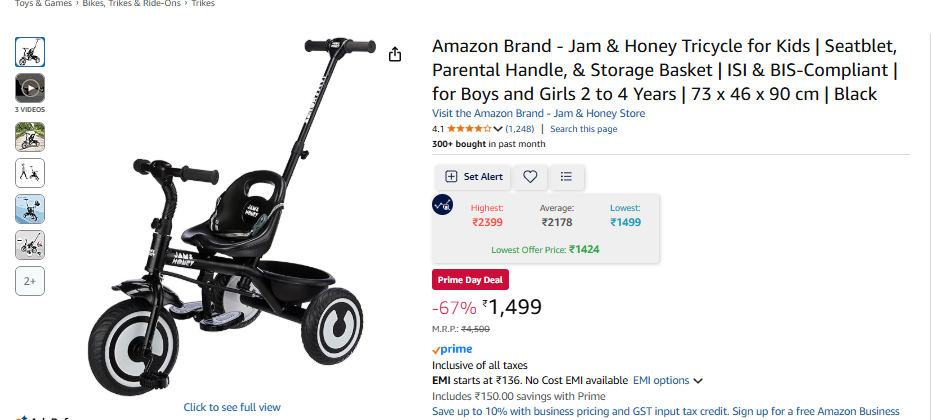Open the 1,248 ratings count link

coord(520,129)
